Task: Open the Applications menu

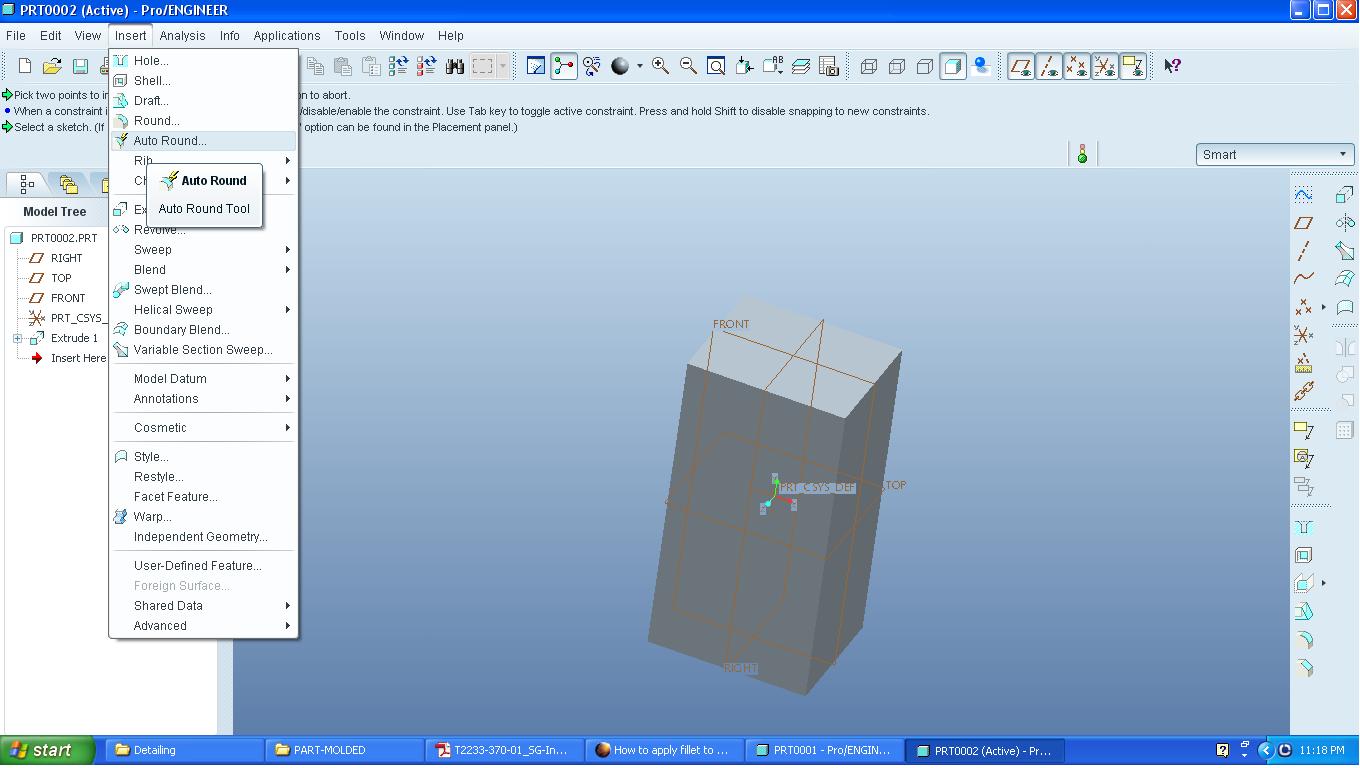Action: tap(287, 35)
